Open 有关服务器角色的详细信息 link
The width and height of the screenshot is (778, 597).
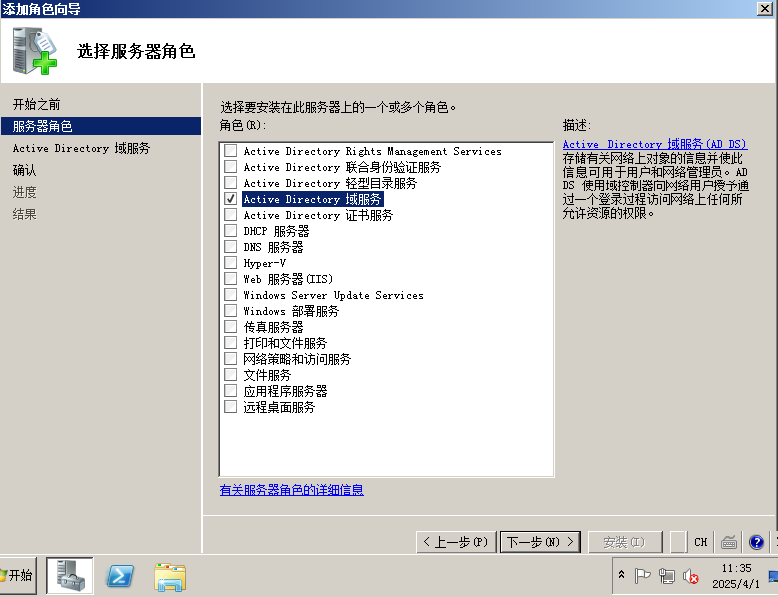(x=292, y=490)
